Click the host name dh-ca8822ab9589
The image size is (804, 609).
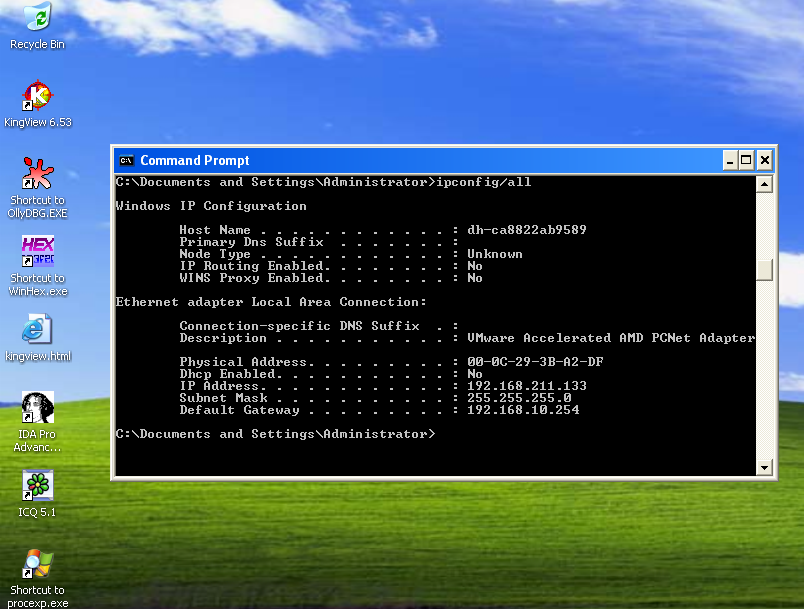pos(527,230)
